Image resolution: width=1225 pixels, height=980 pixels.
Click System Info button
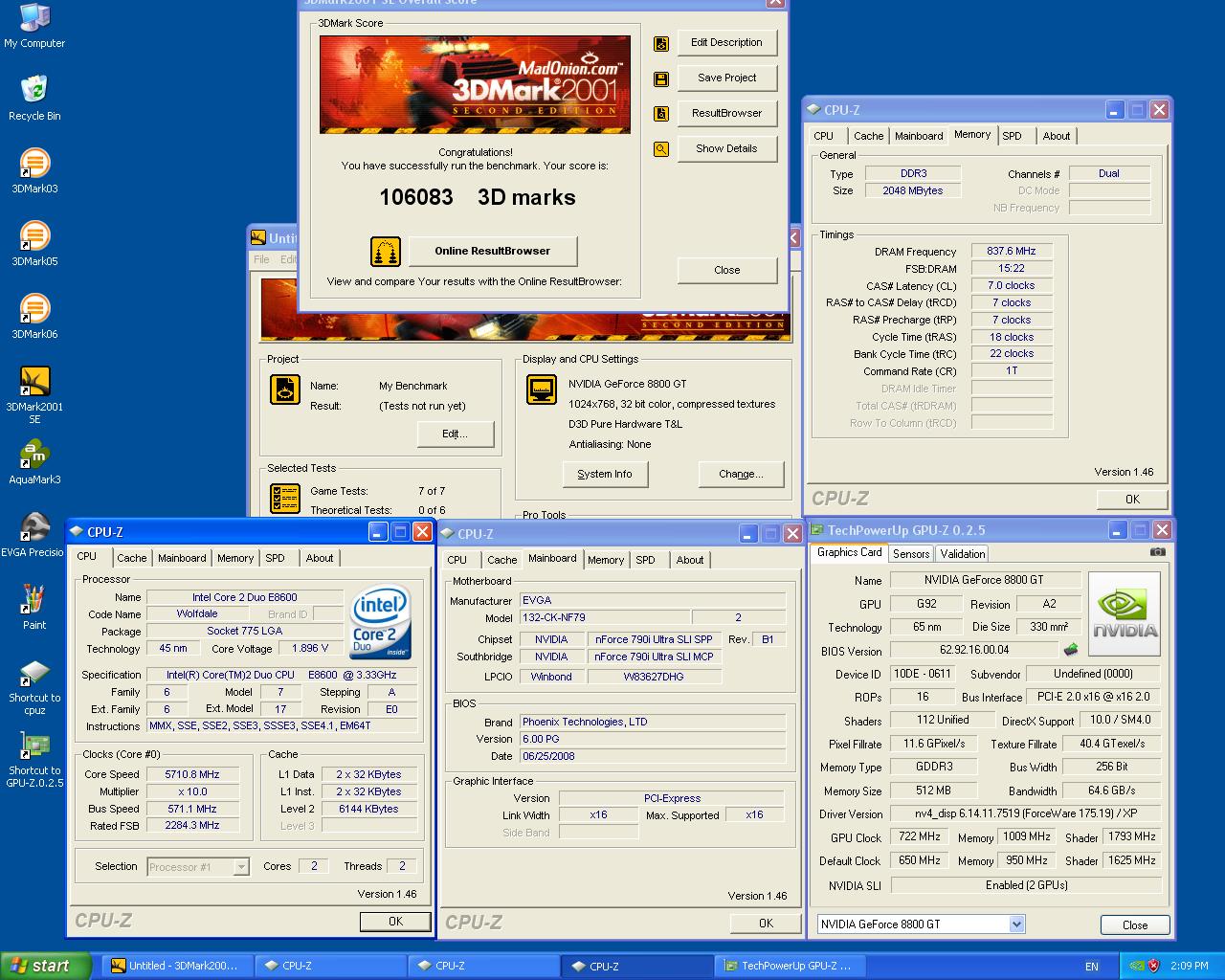click(605, 475)
